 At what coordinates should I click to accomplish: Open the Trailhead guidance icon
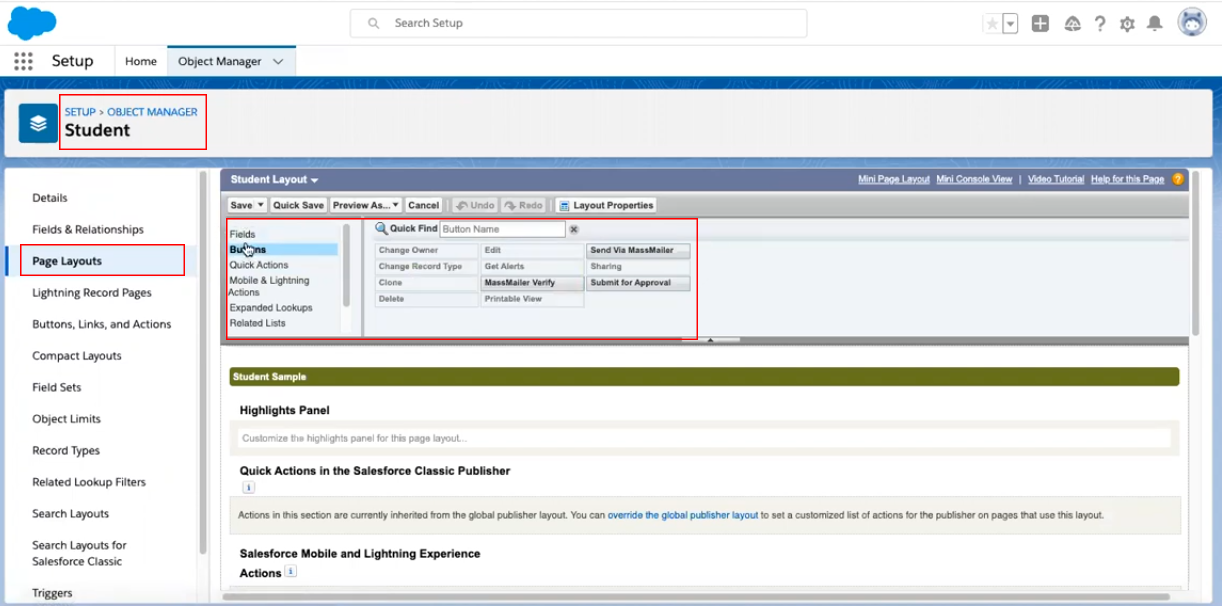pos(1072,24)
